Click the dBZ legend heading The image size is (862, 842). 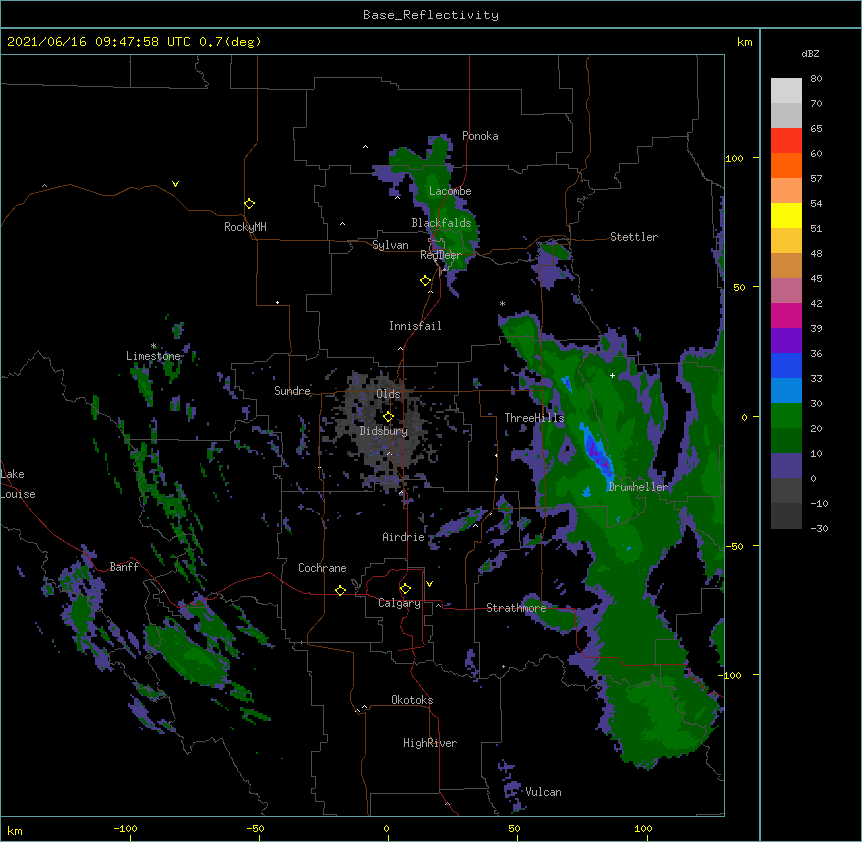pyautogui.click(x=810, y=54)
